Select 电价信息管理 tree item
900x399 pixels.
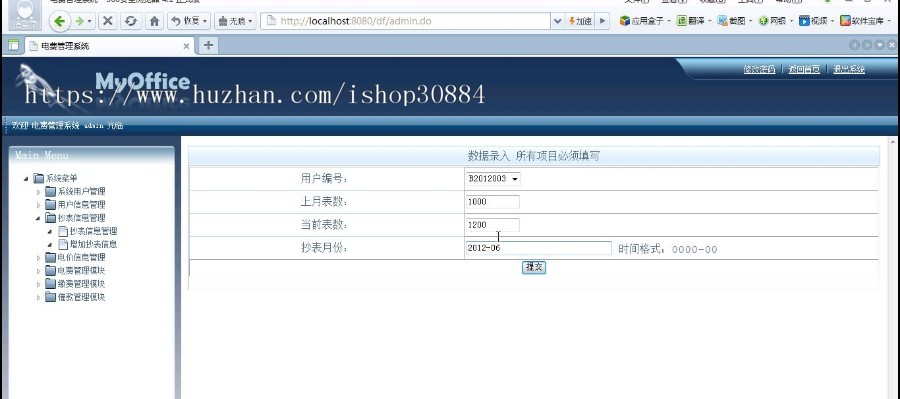(82, 257)
